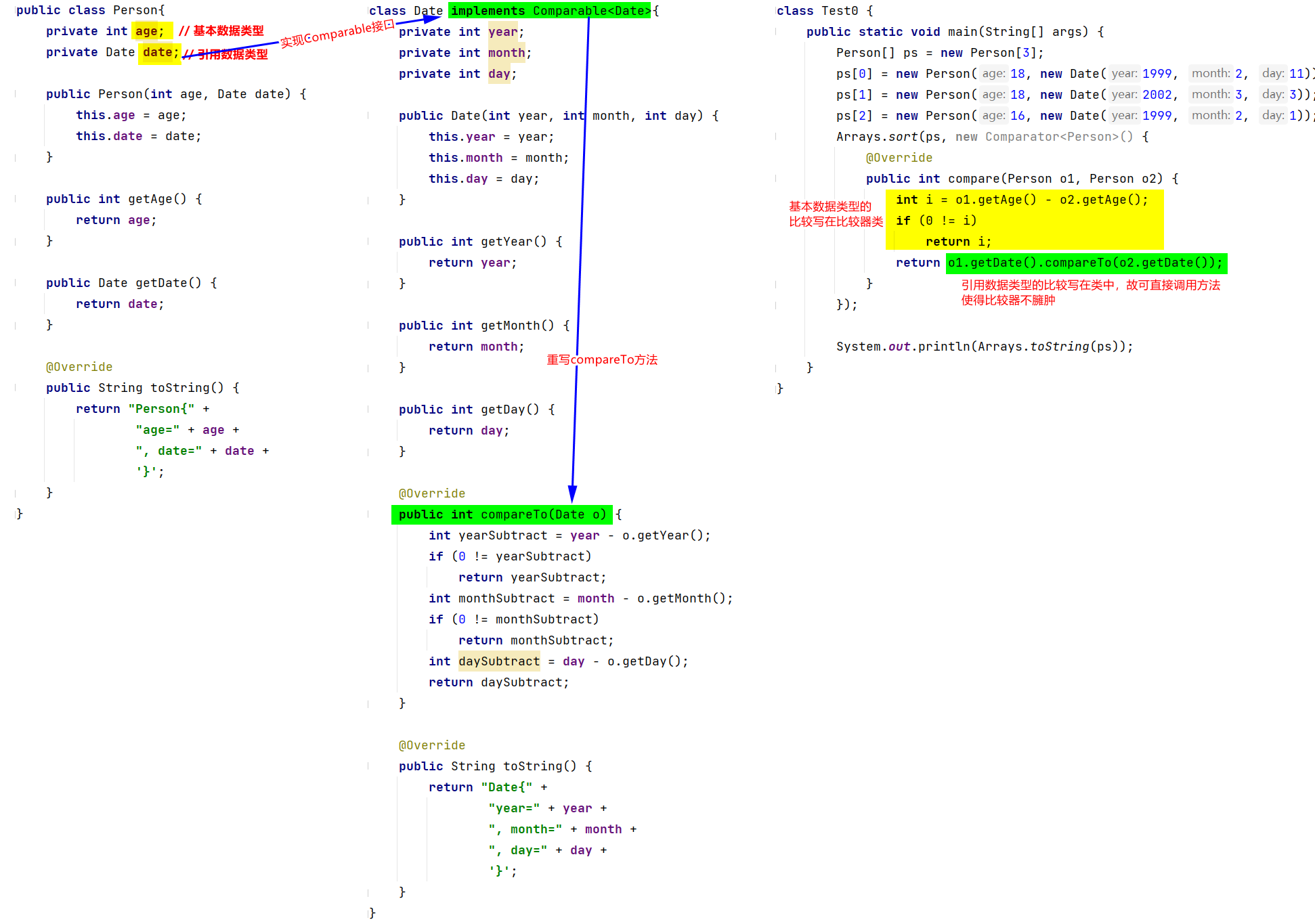Click "int monthSubtract = month - o.getMonth();"
1315x924 pixels.
click(581, 598)
